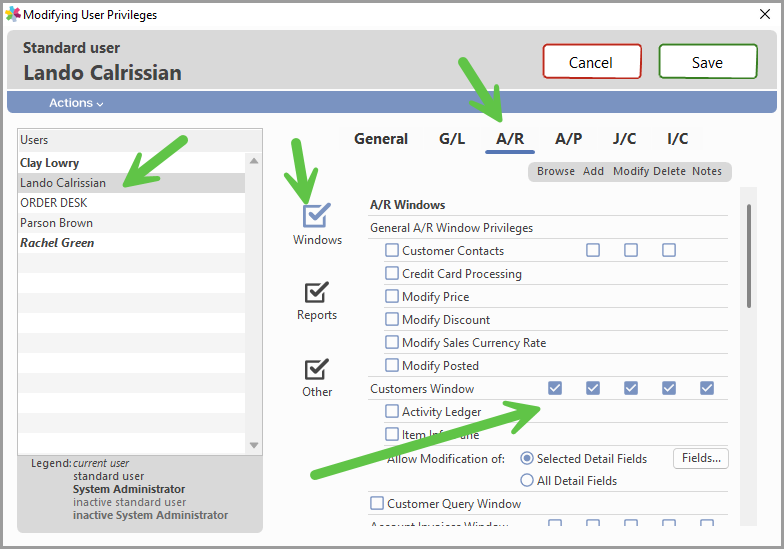Screen dimensions: 784x549
Task: Enable the Activity Ledger checkbox
Action: click(x=392, y=411)
